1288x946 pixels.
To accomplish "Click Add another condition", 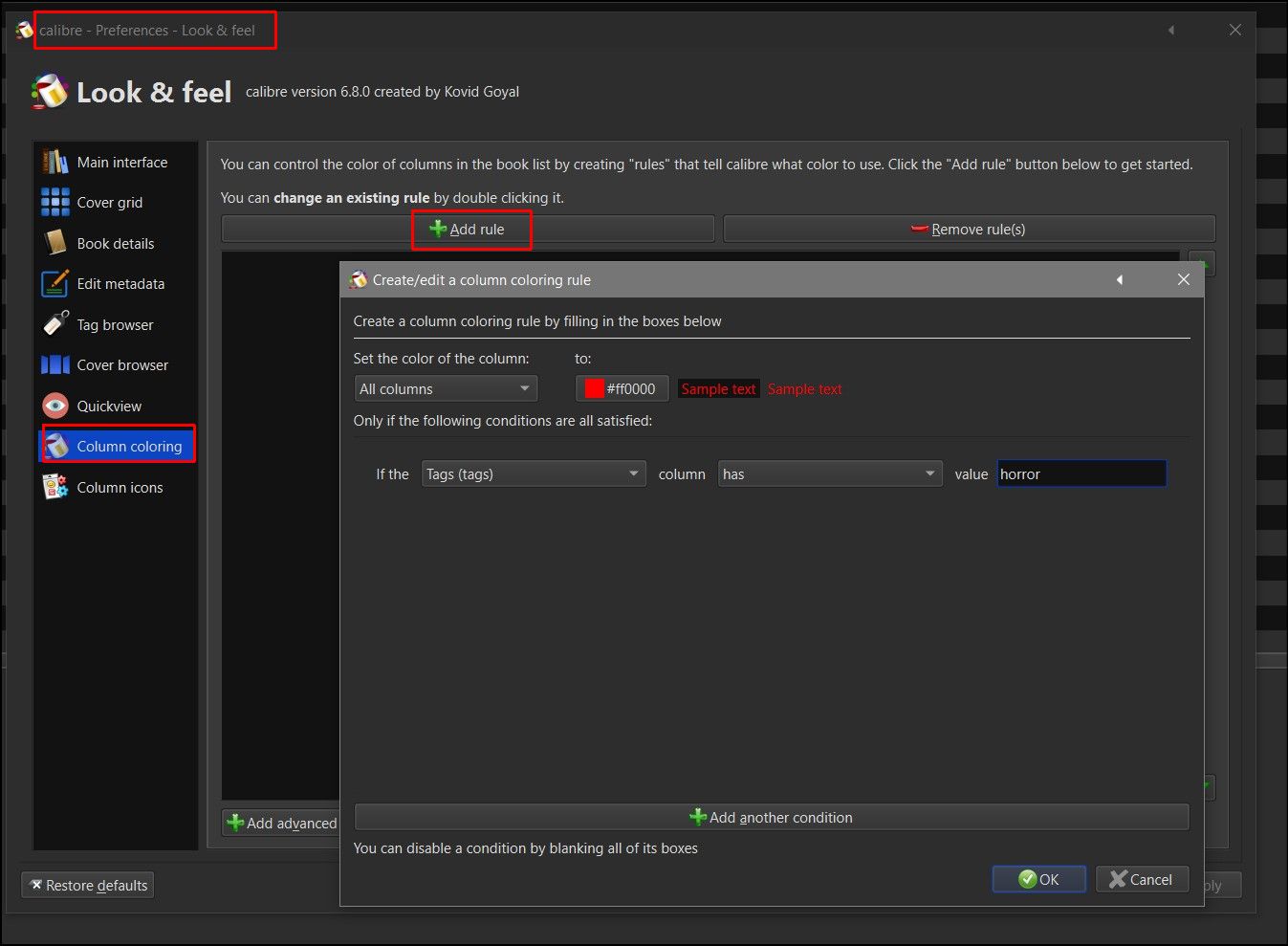I will [772, 817].
